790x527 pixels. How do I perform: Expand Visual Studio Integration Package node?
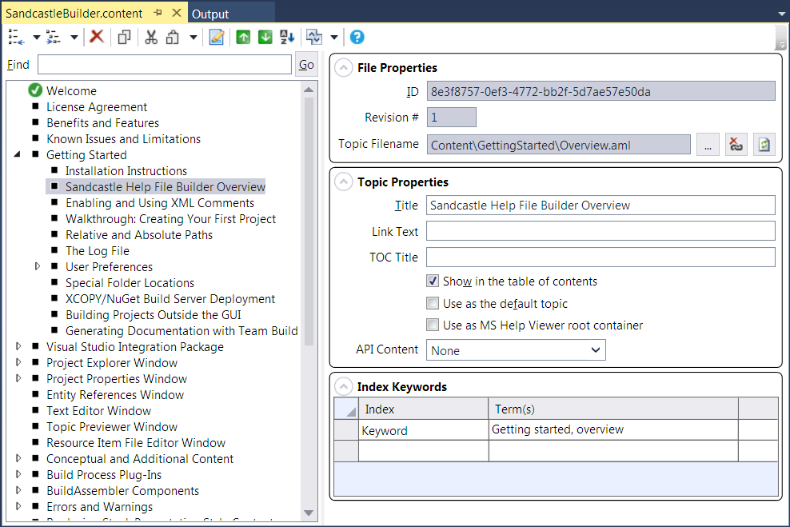(x=18, y=346)
